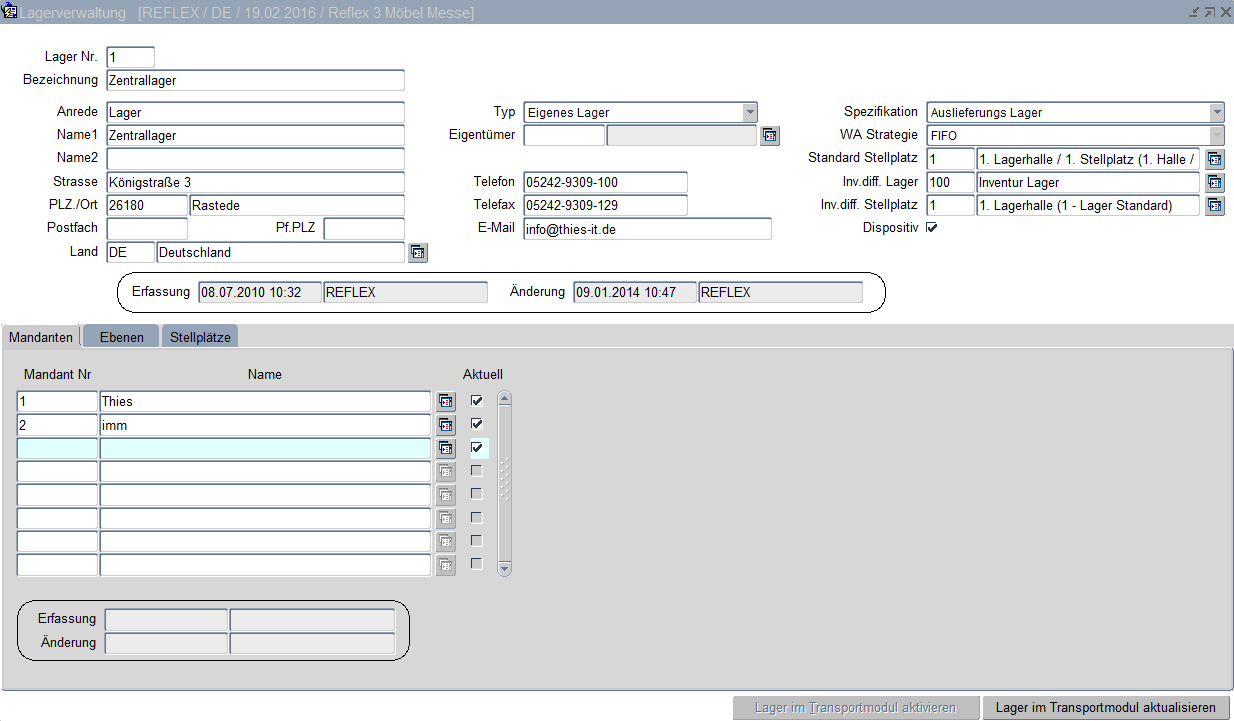Open country lookup icon next to Deutschland
The image size is (1234, 721).
tap(418, 253)
